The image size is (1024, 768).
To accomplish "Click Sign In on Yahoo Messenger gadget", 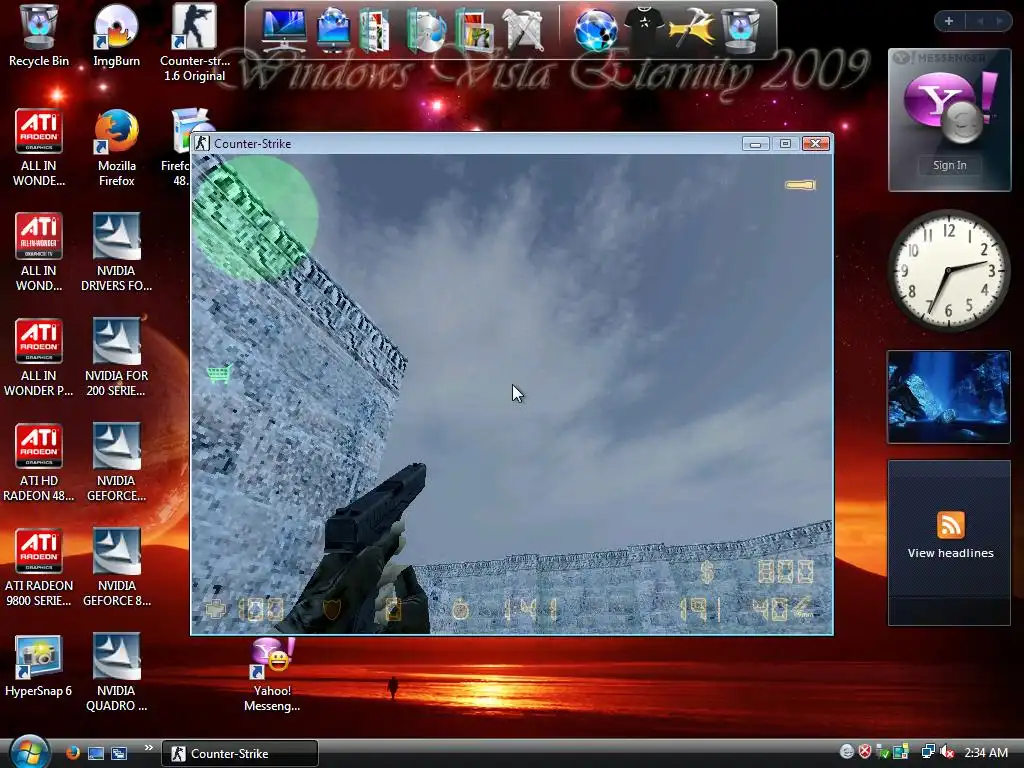I will coord(949,165).
